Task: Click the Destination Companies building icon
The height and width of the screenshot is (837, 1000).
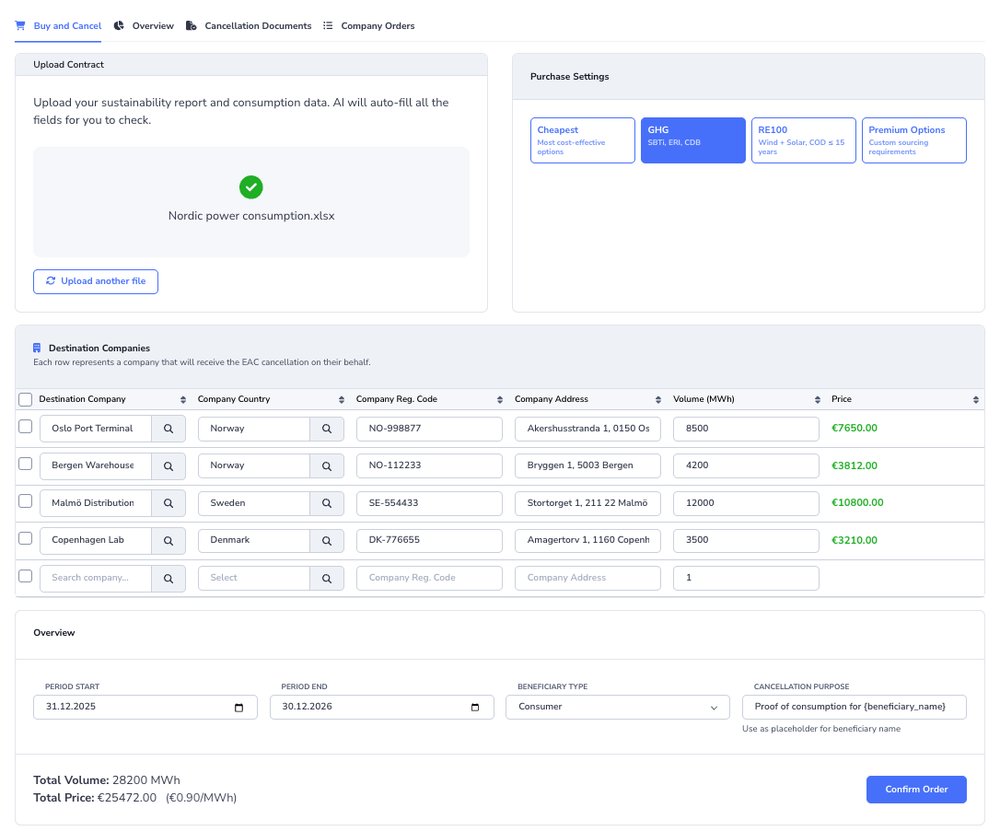Action: [x=37, y=348]
